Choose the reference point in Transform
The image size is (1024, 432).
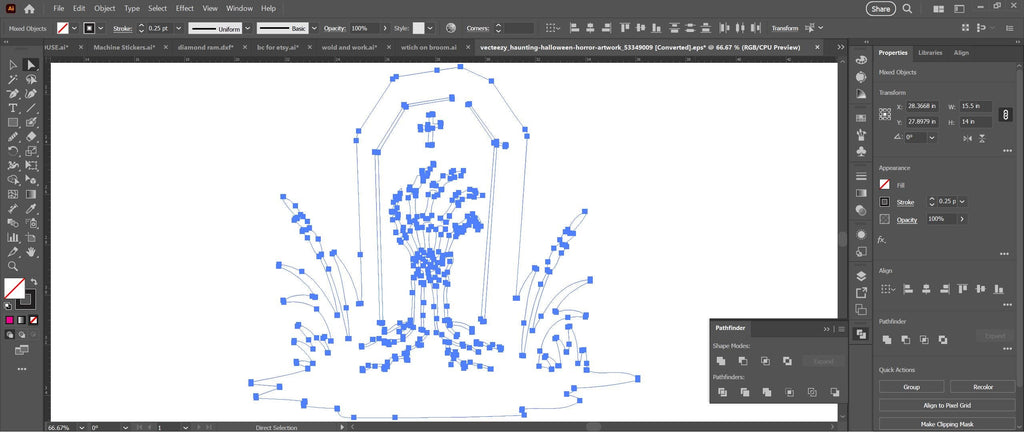tap(885, 114)
